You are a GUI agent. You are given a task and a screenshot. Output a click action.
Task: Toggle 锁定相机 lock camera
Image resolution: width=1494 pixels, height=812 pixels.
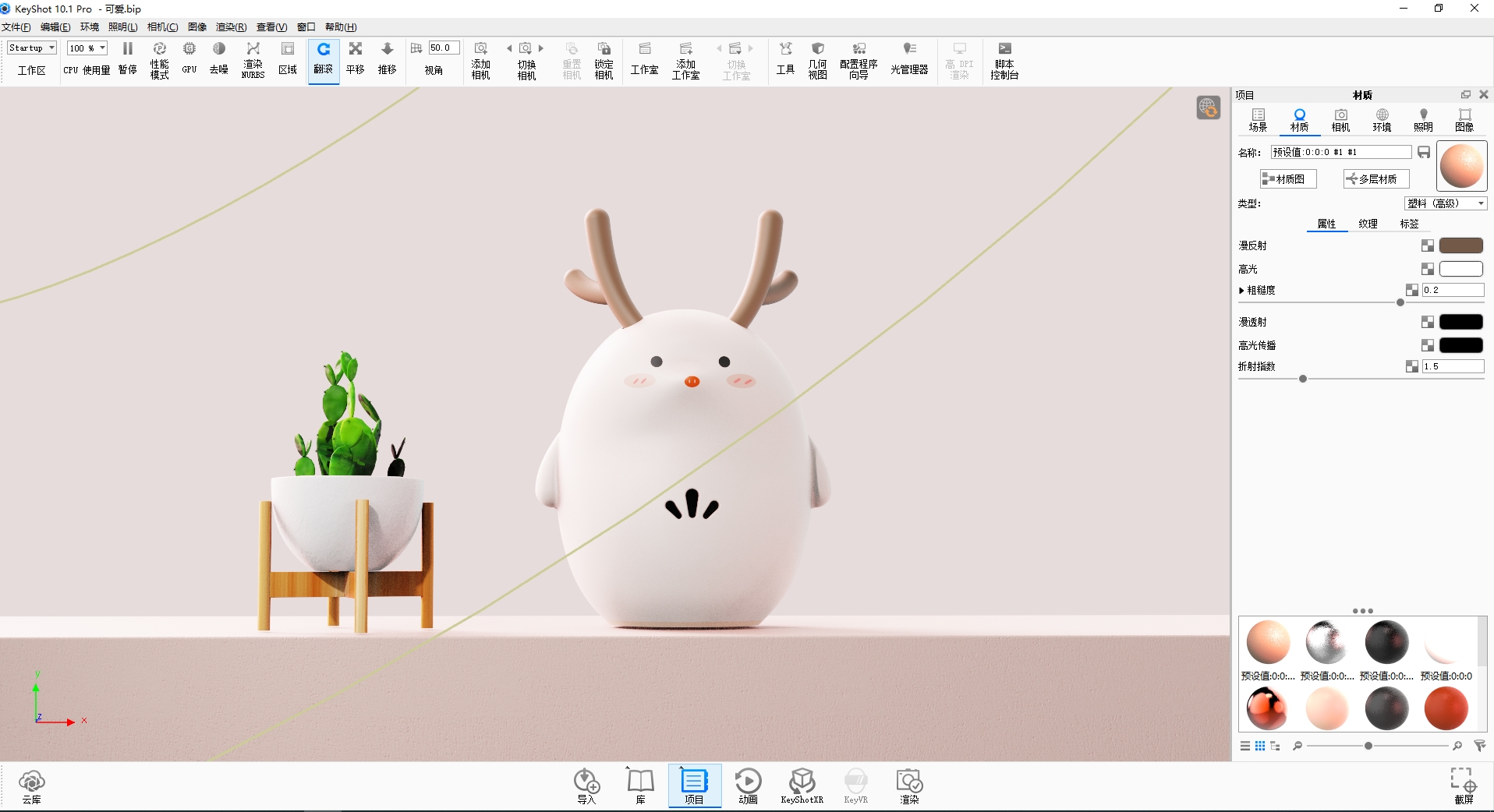coord(604,60)
